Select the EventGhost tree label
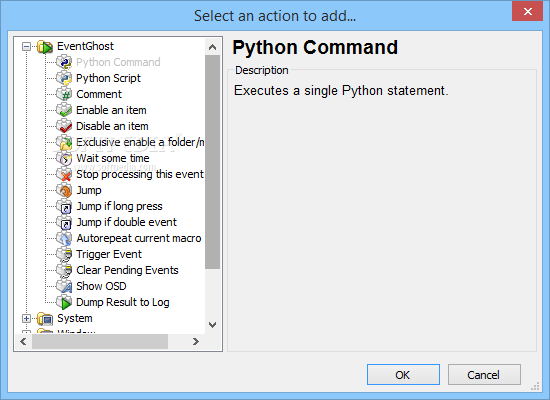Viewport: 550px width, 400px height. pos(85,46)
